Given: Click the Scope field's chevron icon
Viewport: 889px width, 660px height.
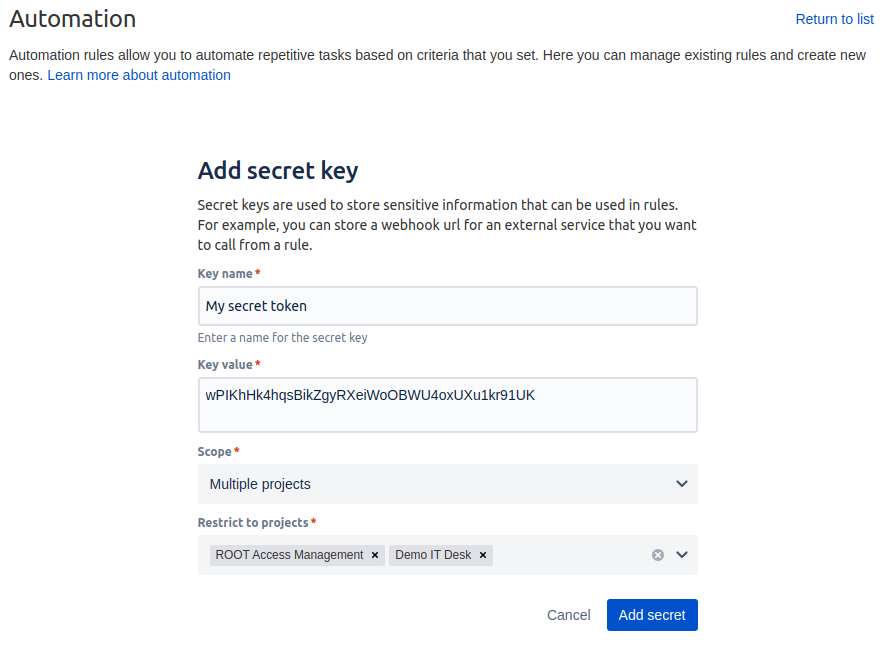Looking at the screenshot, I should tap(681, 484).
